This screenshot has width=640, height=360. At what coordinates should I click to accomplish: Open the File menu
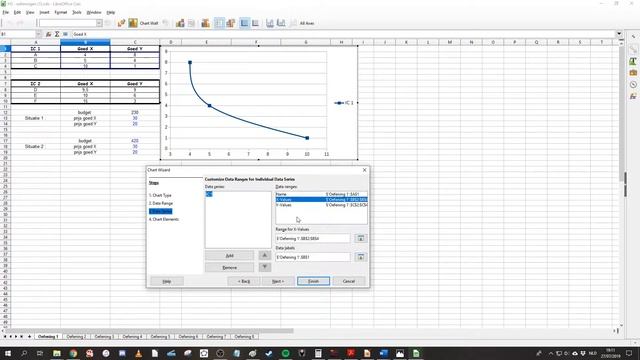(5, 12)
